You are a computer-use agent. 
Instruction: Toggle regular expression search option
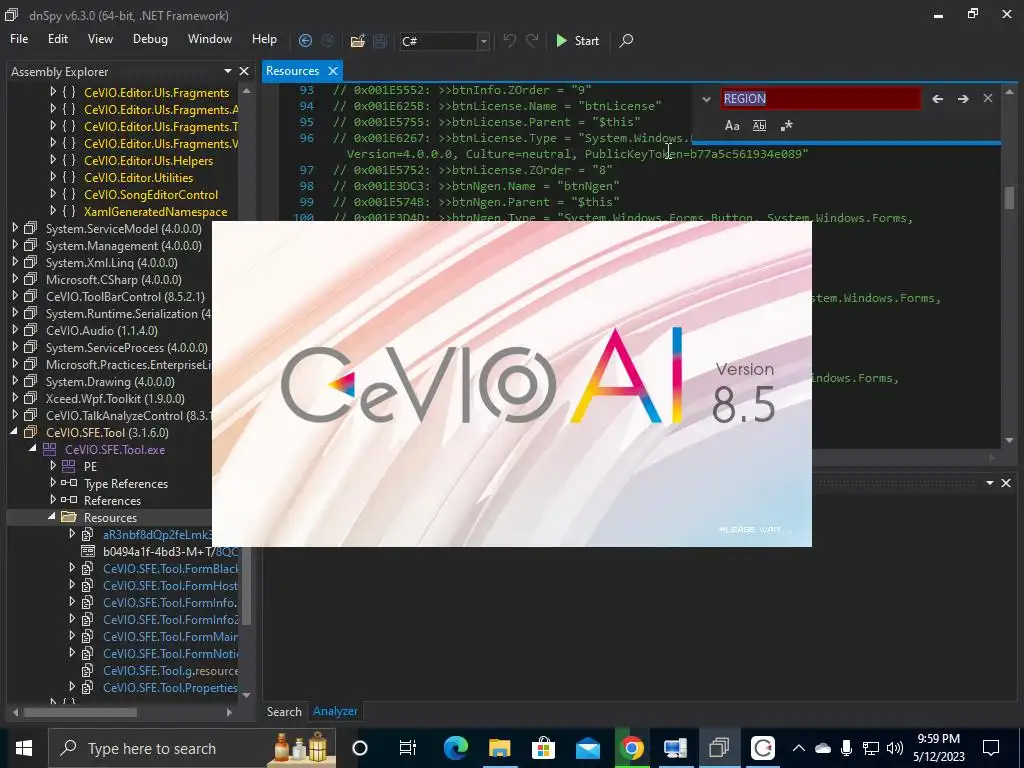click(786, 125)
